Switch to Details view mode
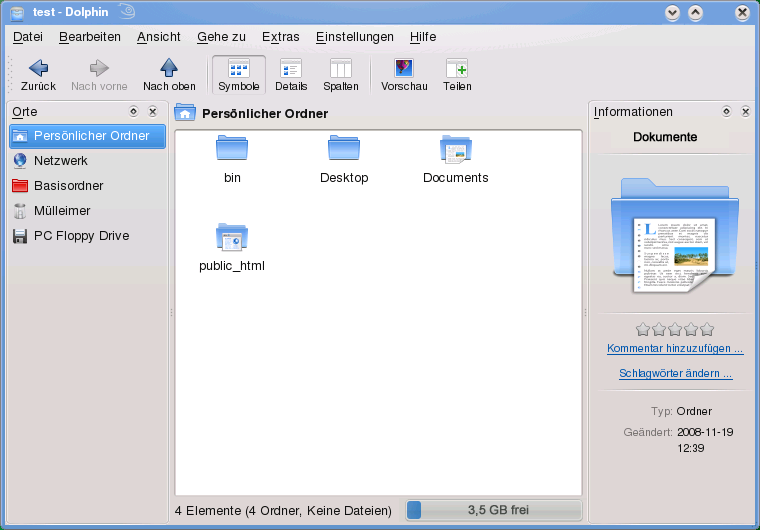760x530 pixels. pos(291,75)
